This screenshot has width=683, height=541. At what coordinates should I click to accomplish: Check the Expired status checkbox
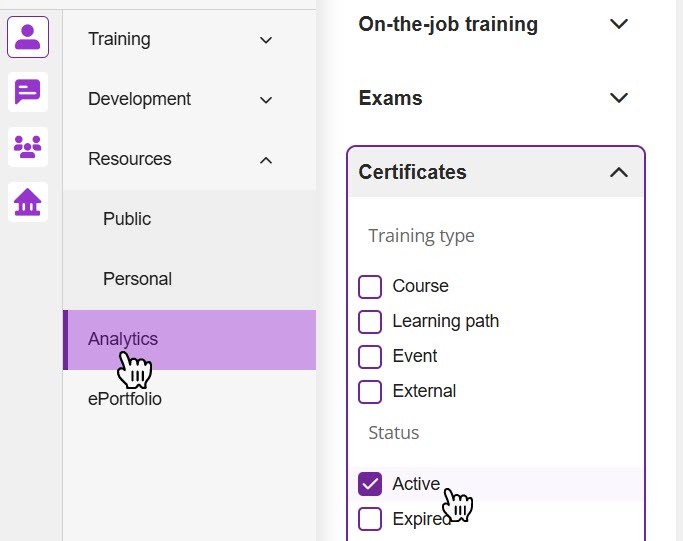(x=370, y=519)
